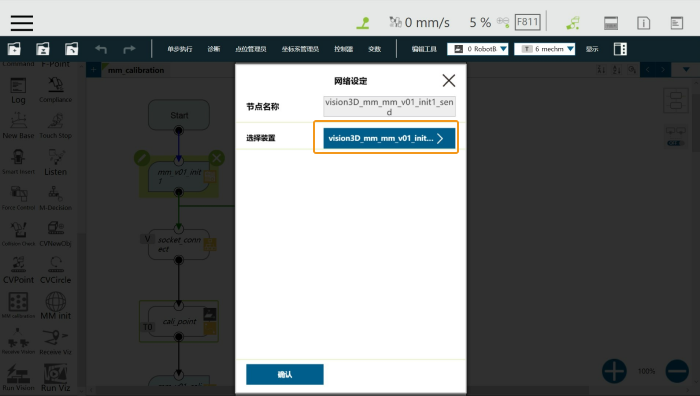Click the node name field in the dialog

click(x=389, y=107)
